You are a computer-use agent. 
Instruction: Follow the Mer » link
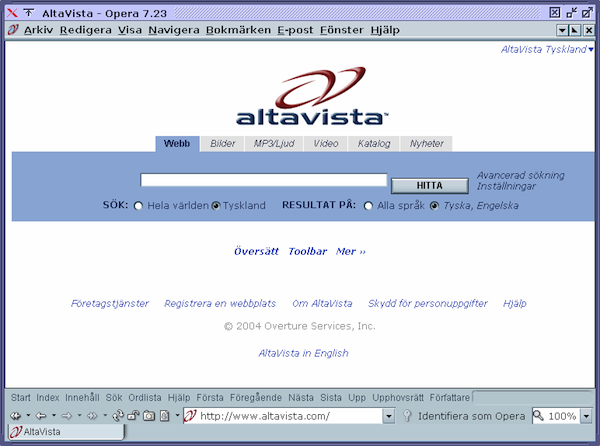tap(351, 251)
